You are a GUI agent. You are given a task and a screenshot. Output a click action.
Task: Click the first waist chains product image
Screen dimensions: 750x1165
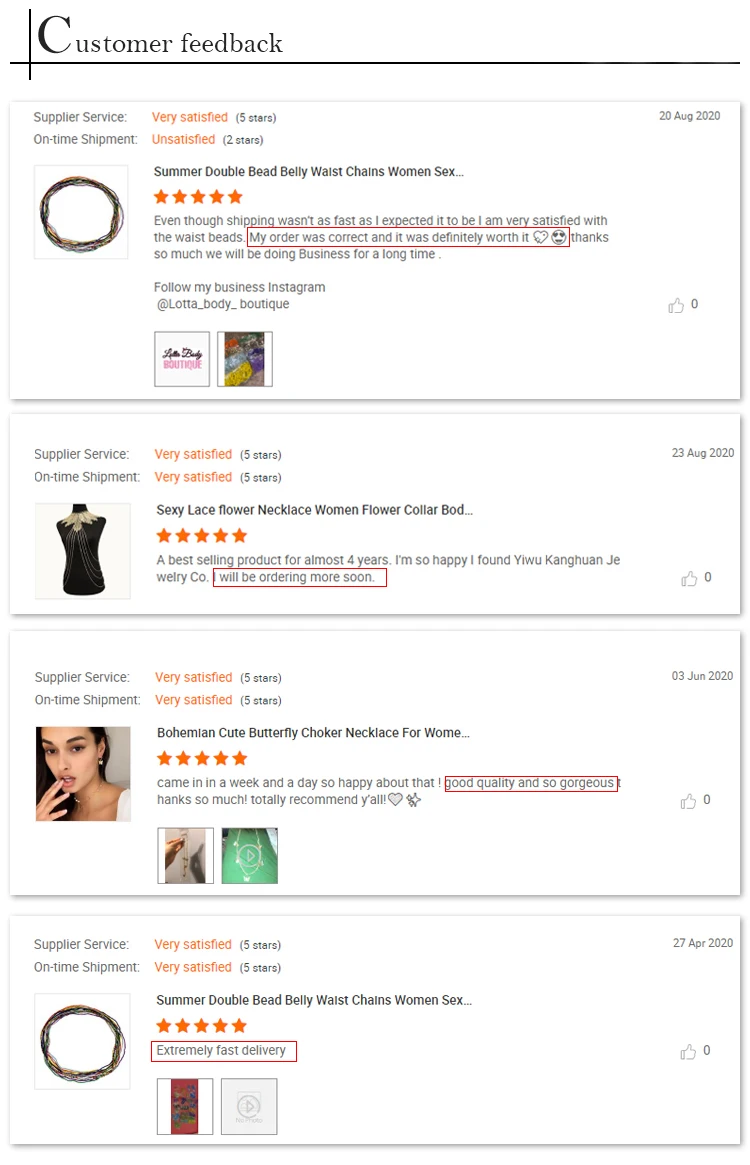[81, 212]
